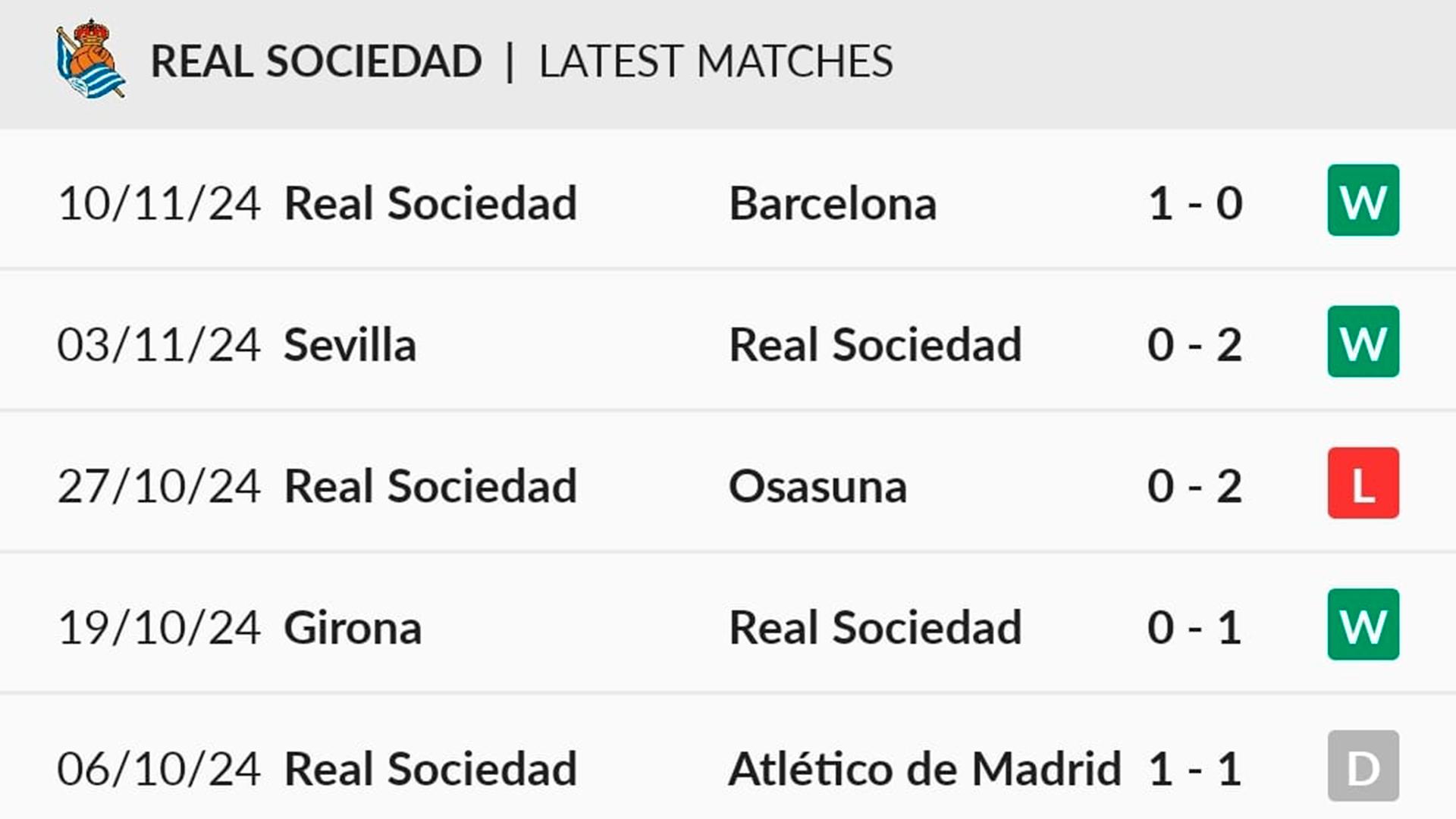Click the W badge on Sevilla match
The width and height of the screenshot is (1456, 819).
pyautogui.click(x=1363, y=342)
